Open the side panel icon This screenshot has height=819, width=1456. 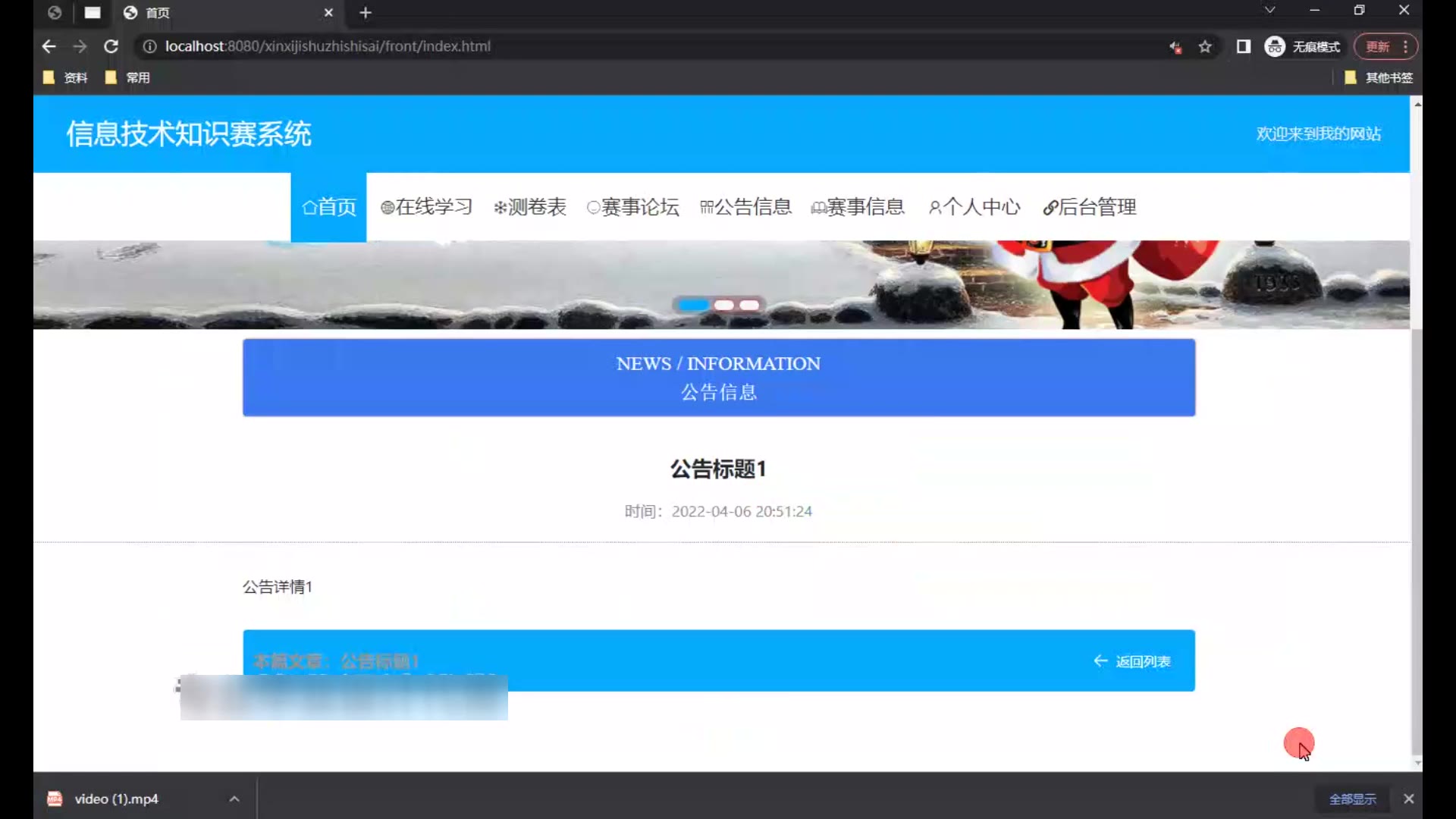point(1243,47)
